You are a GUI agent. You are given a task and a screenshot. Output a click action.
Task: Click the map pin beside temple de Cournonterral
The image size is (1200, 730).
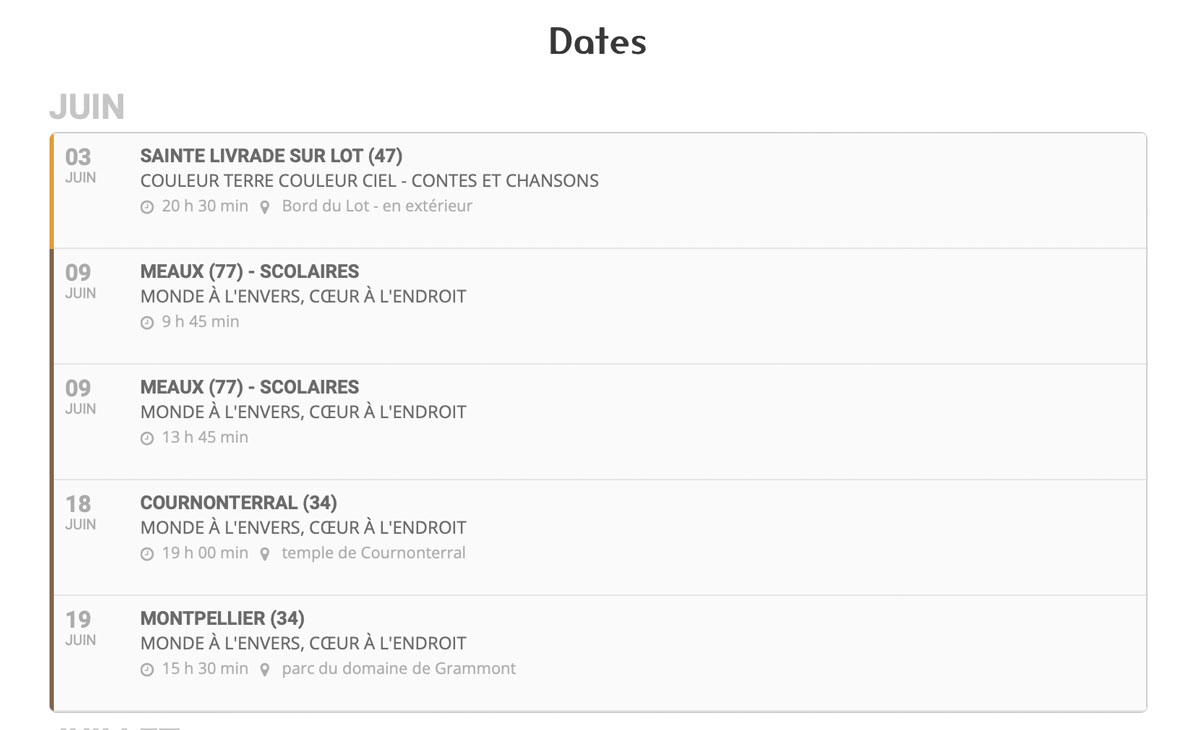(x=265, y=554)
